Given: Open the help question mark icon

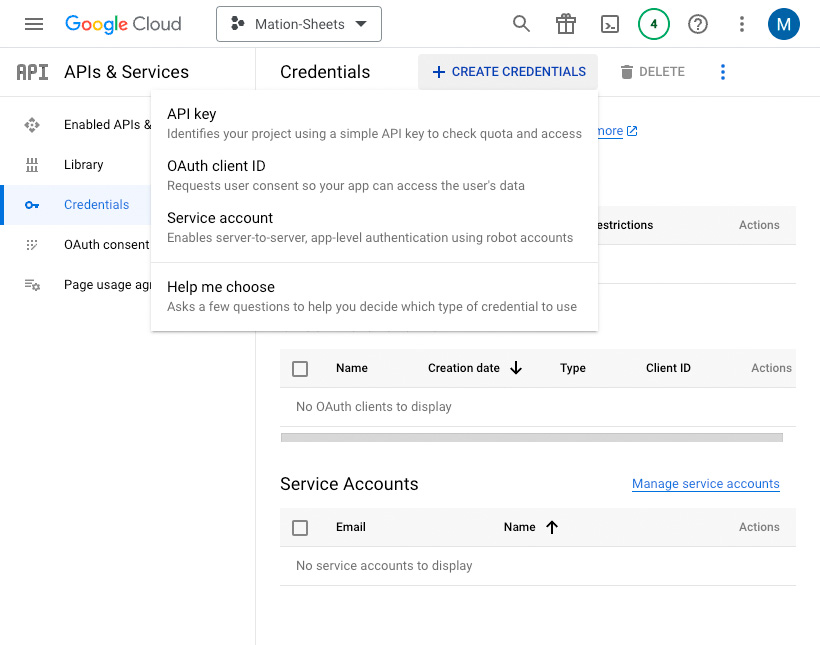Looking at the screenshot, I should pos(698,24).
